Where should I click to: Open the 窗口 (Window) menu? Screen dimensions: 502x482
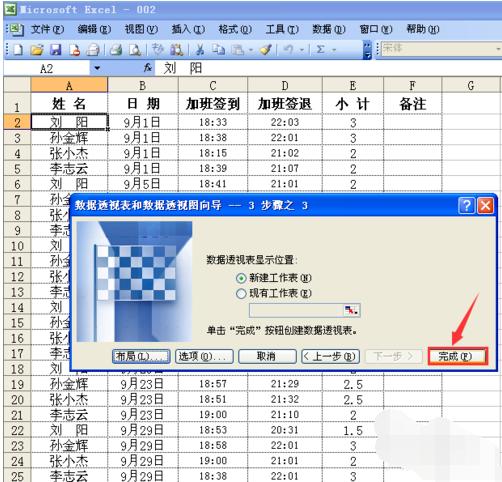pyautogui.click(x=376, y=30)
